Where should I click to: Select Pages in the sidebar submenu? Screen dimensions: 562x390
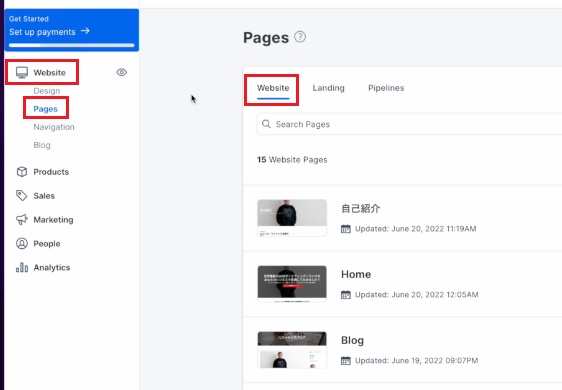(x=46, y=109)
